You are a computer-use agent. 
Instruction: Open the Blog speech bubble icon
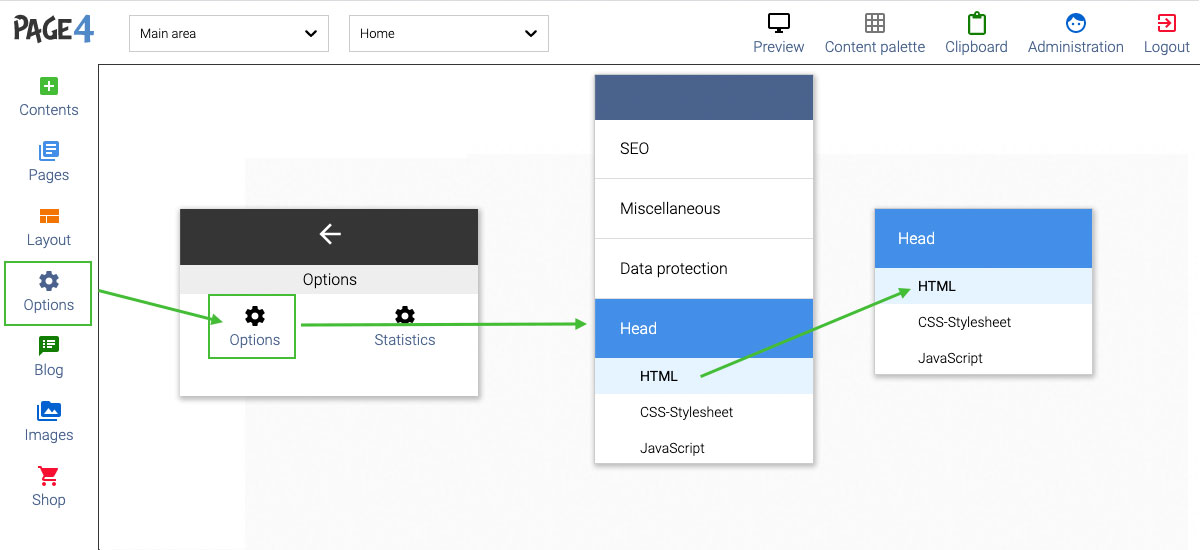click(48, 346)
